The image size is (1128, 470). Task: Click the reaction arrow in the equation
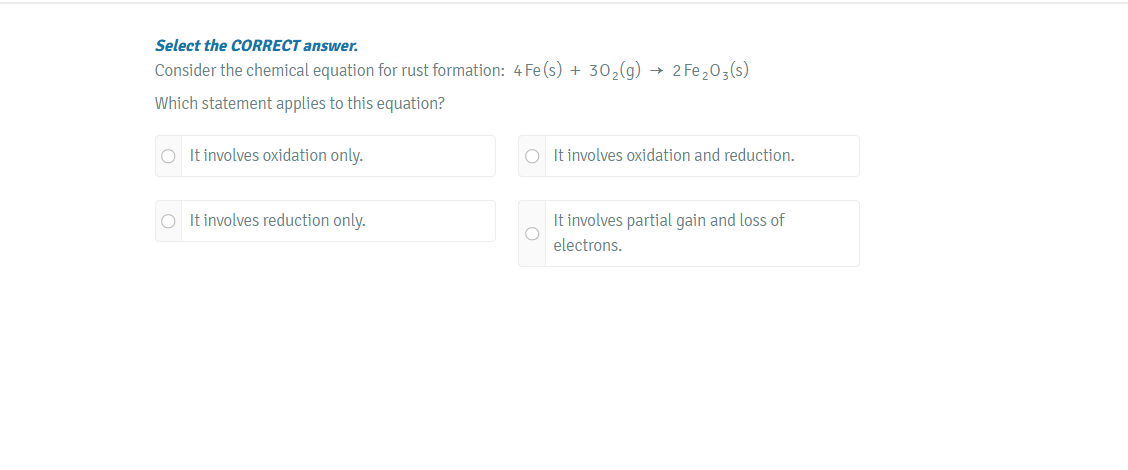point(657,71)
